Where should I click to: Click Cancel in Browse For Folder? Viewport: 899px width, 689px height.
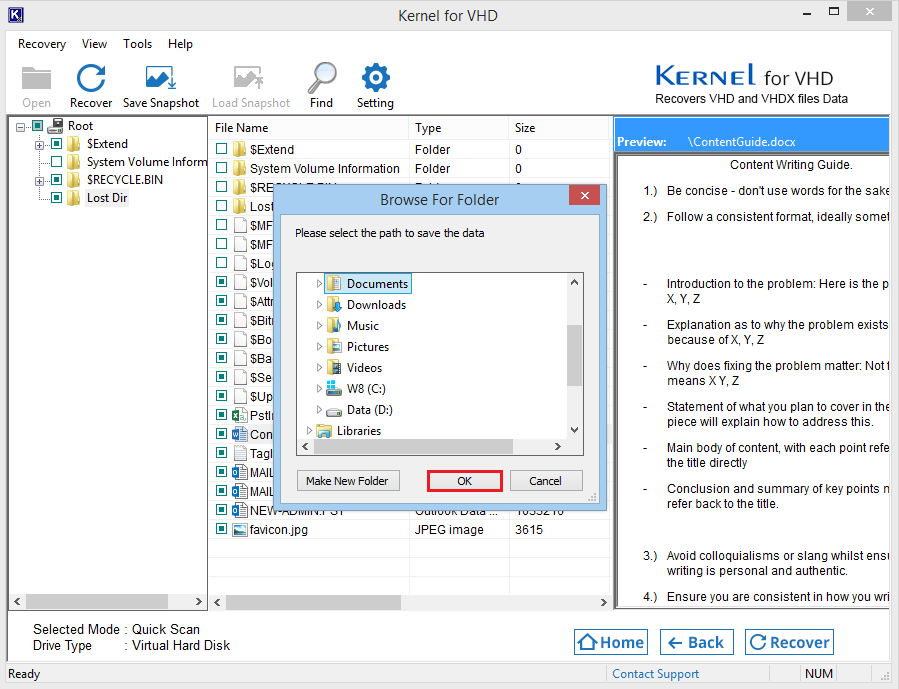click(x=545, y=481)
